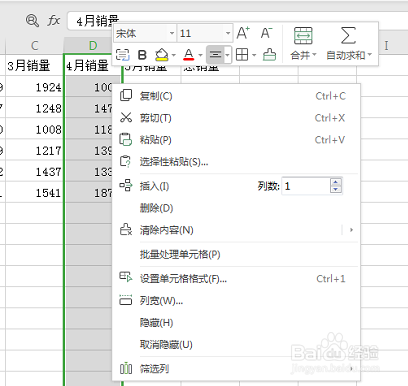
Task: Click cell containing 1248
Action: [x=34, y=108]
